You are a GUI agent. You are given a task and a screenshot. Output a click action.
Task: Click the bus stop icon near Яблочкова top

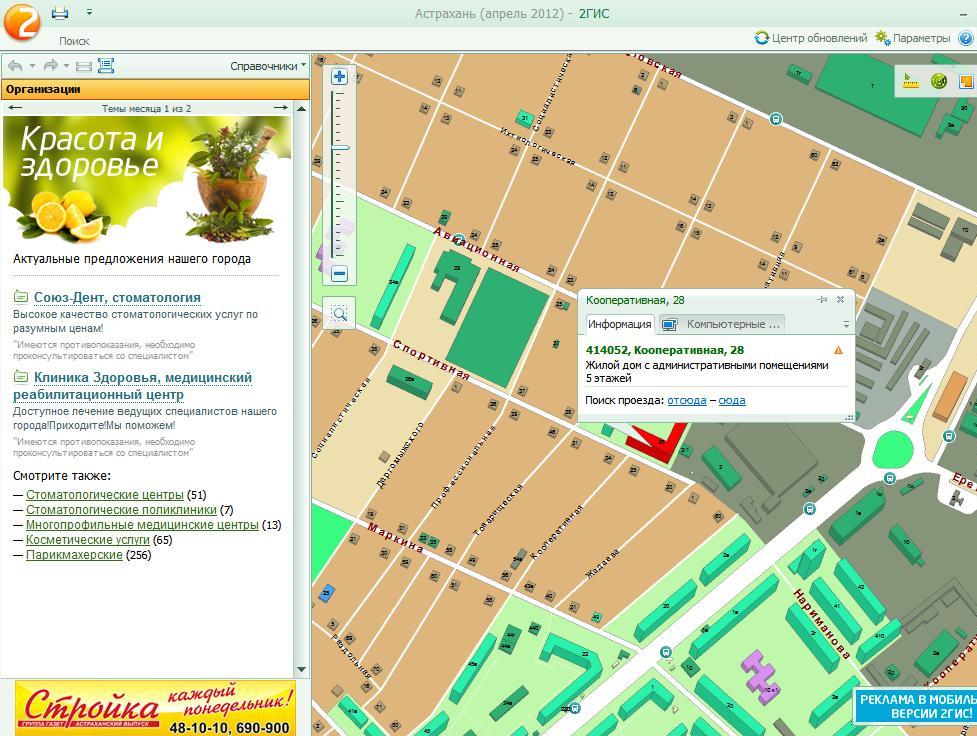(x=775, y=118)
